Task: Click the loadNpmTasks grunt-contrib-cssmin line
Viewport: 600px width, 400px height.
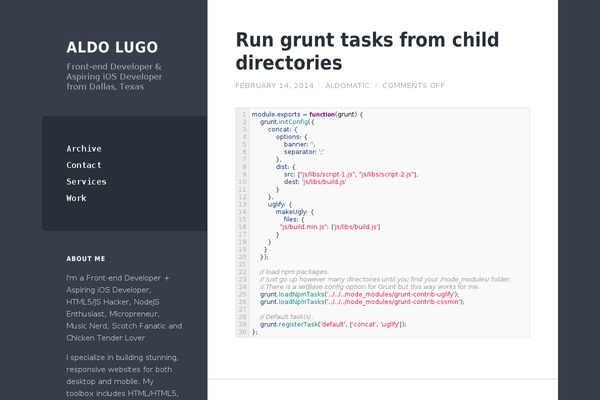Action: point(359,301)
